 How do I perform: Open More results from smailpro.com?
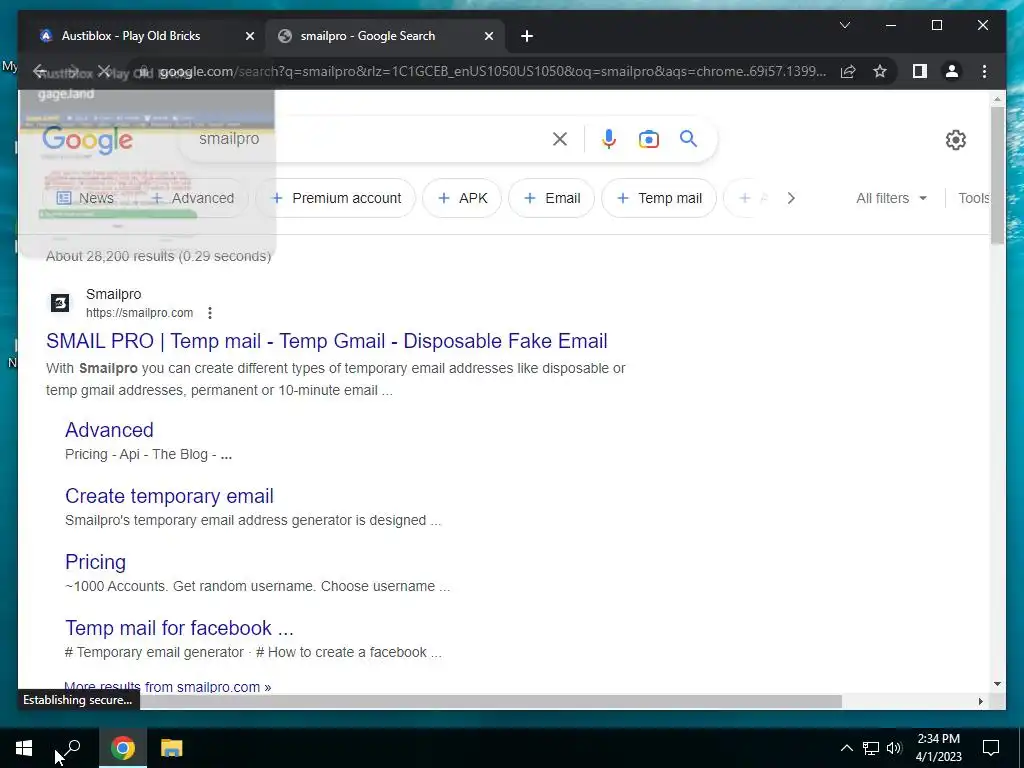point(167,686)
